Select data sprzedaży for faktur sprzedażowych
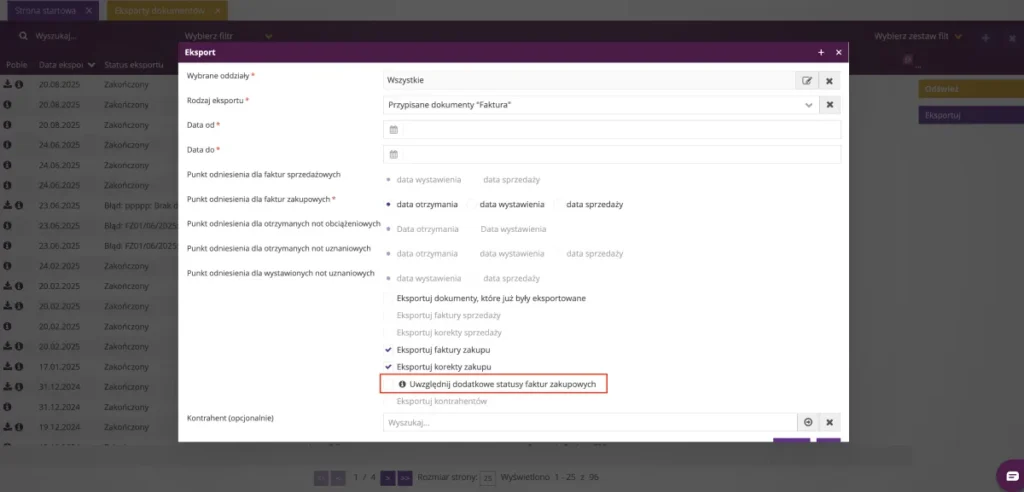Screen dimensions: 1024x492 [511, 180]
